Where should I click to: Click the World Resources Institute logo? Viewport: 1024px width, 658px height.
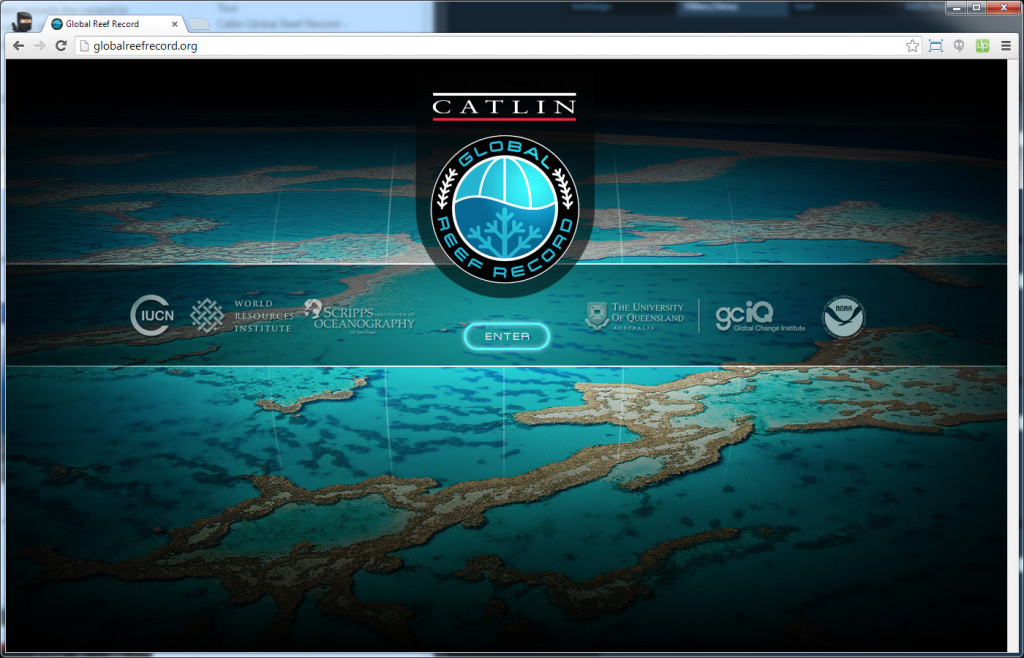click(x=241, y=316)
